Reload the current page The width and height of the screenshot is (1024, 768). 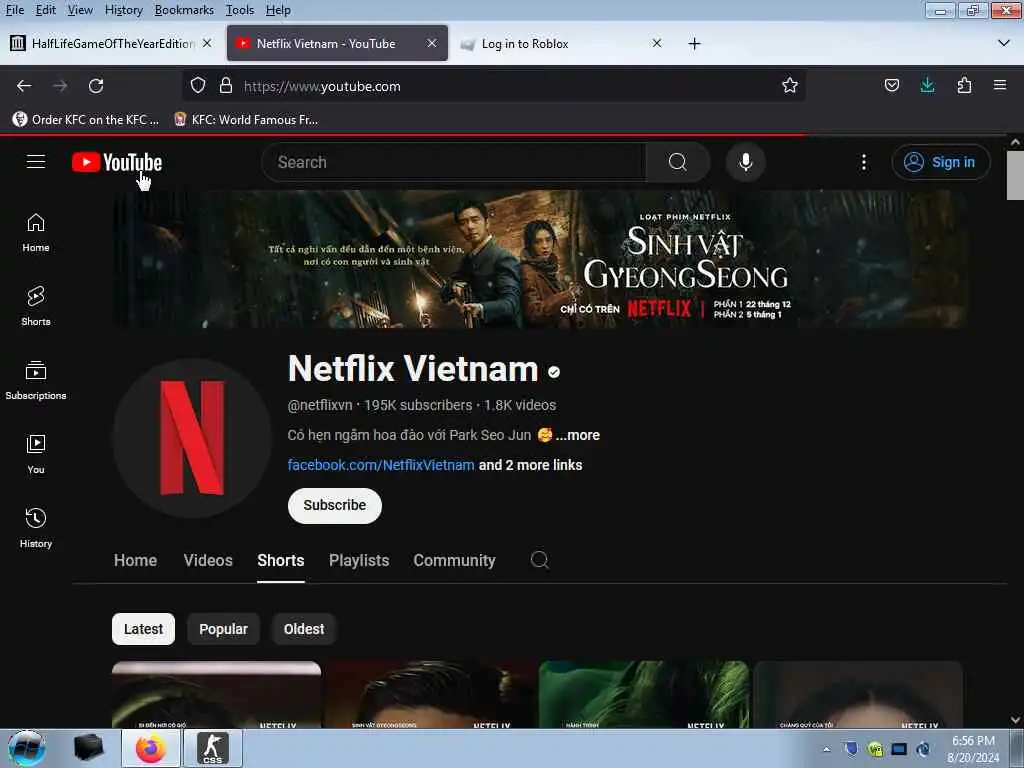[96, 86]
